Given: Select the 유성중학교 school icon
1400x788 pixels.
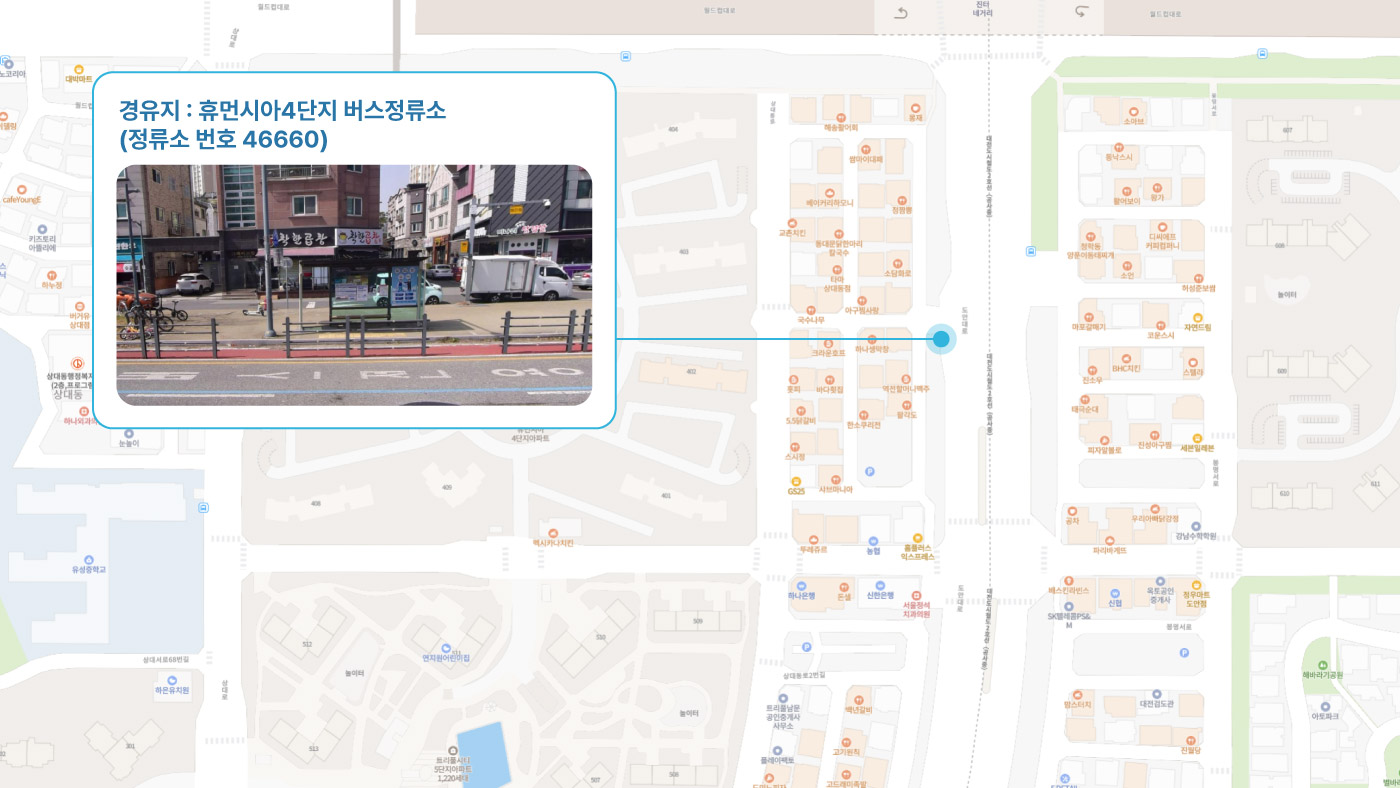Looking at the screenshot, I should point(88,559).
